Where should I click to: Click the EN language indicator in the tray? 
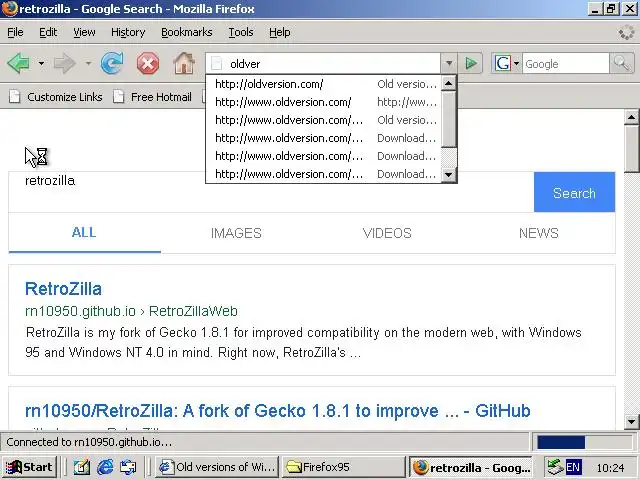point(573,467)
